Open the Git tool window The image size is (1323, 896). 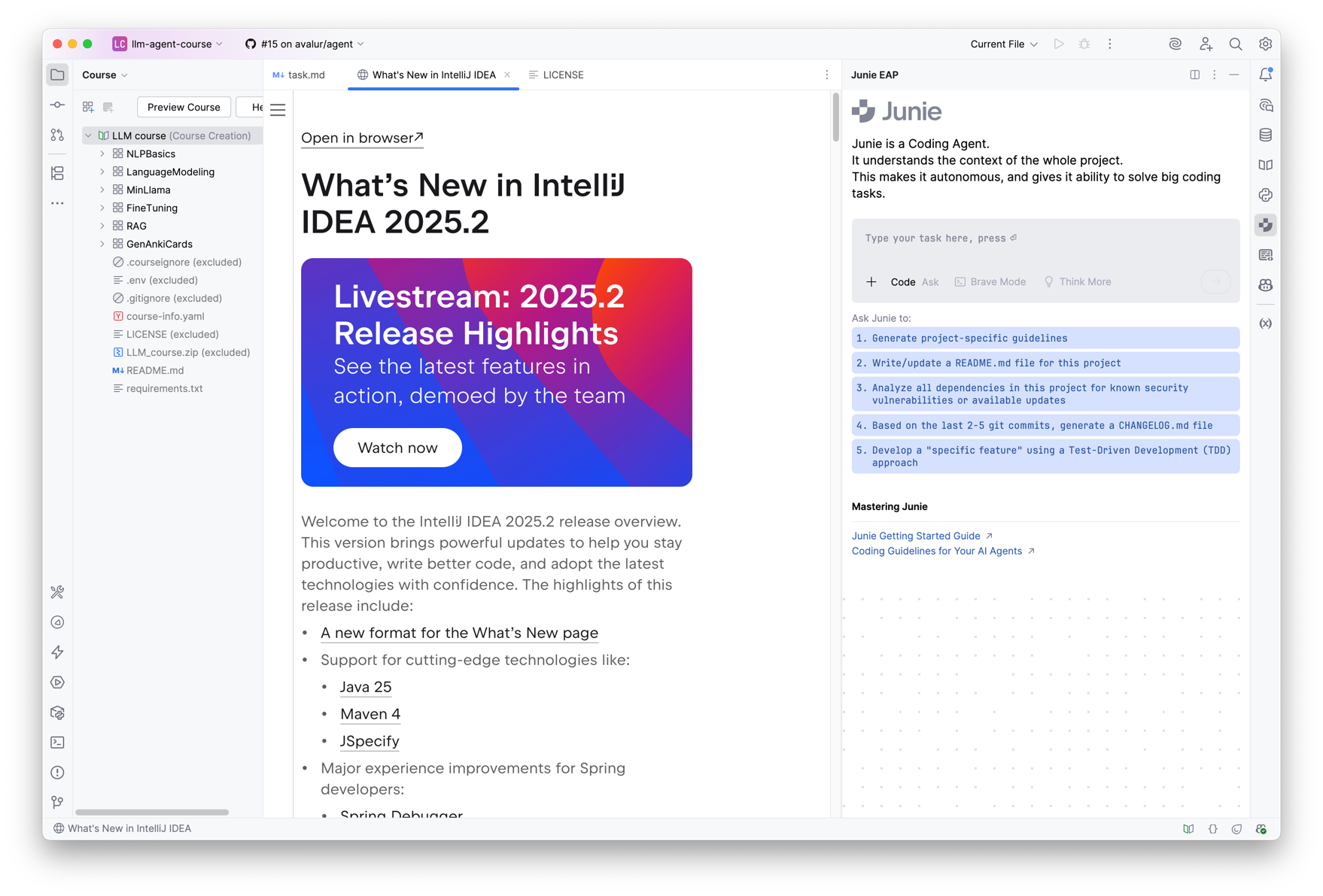click(x=57, y=802)
